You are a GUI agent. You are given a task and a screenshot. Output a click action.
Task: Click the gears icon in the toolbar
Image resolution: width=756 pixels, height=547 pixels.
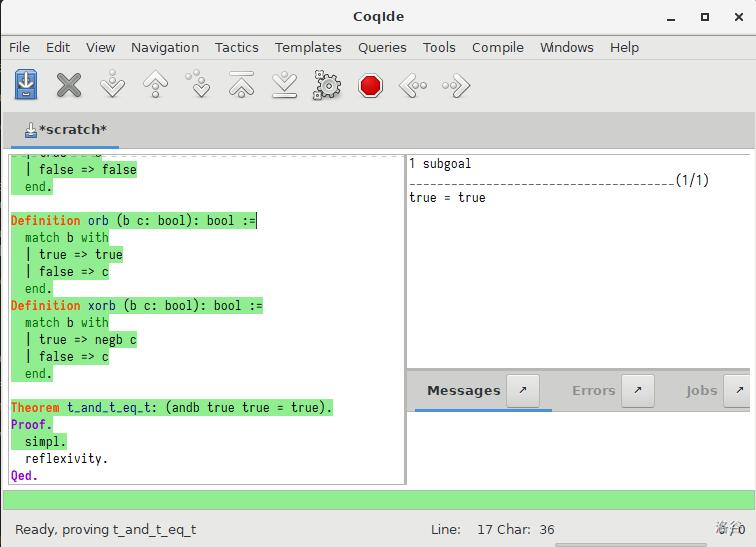pos(327,85)
